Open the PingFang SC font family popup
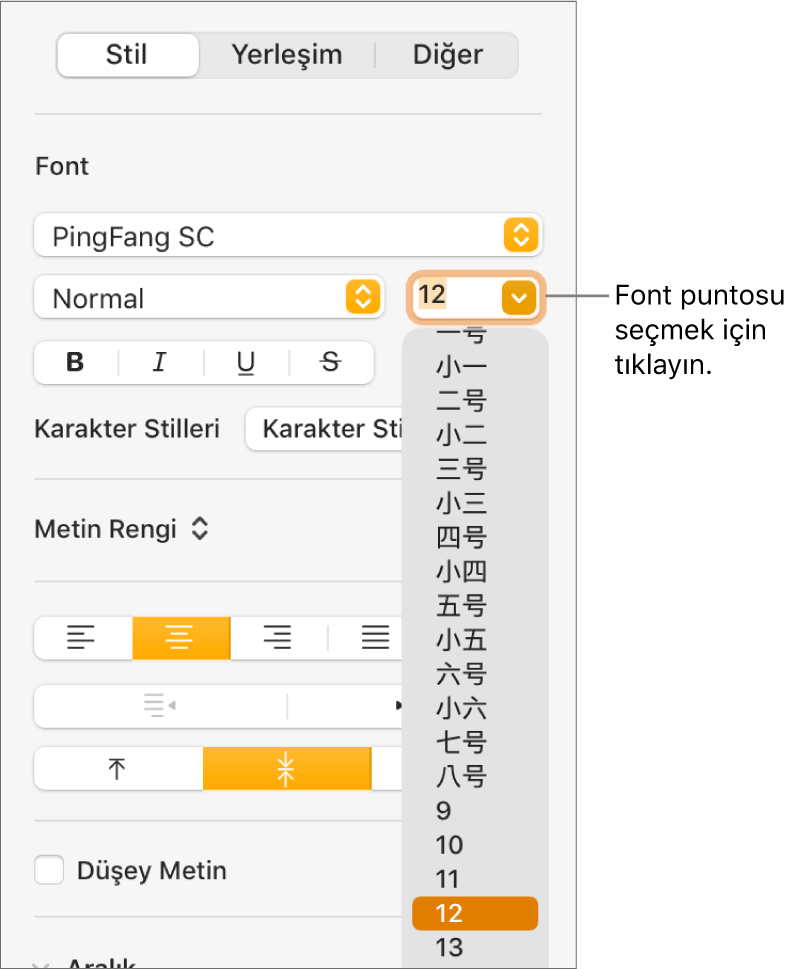Image resolution: width=801 pixels, height=969 pixels. pyautogui.click(x=288, y=235)
